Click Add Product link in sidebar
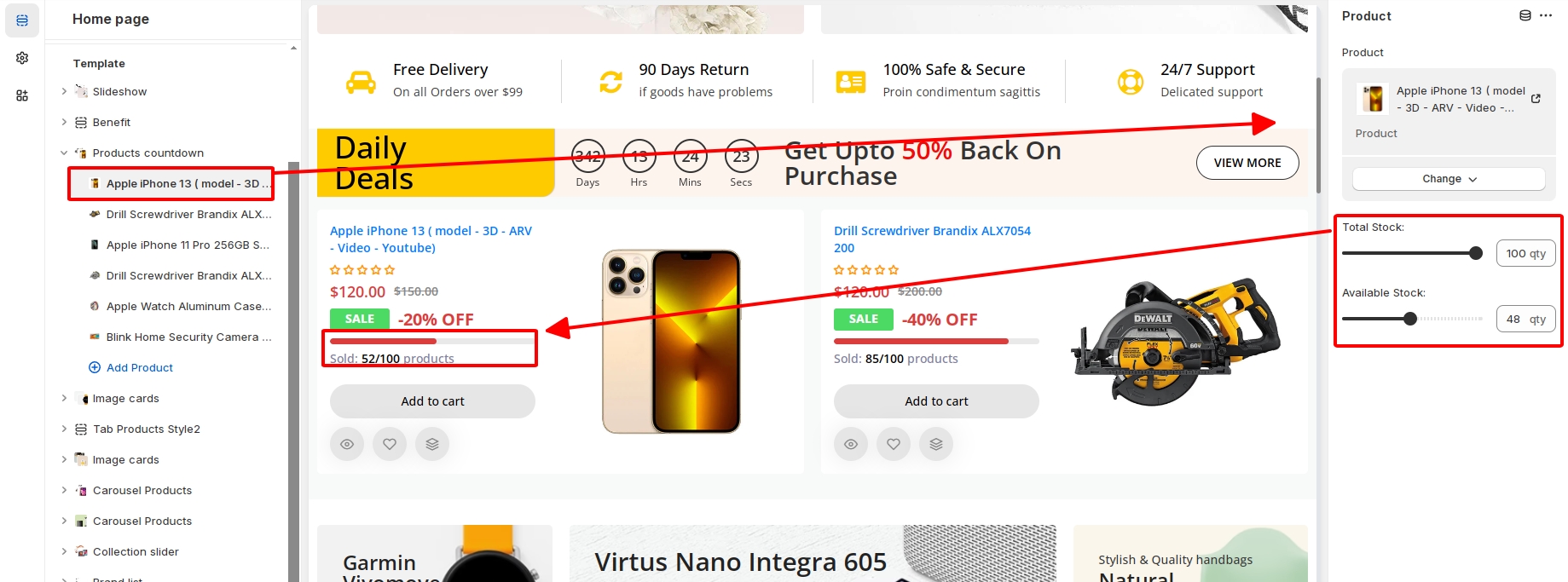Screen dimensions: 1568x582 (139, 368)
